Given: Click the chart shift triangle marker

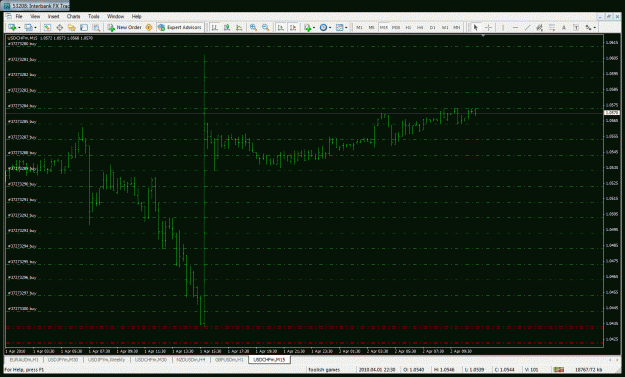Looking at the screenshot, I should point(483,36).
